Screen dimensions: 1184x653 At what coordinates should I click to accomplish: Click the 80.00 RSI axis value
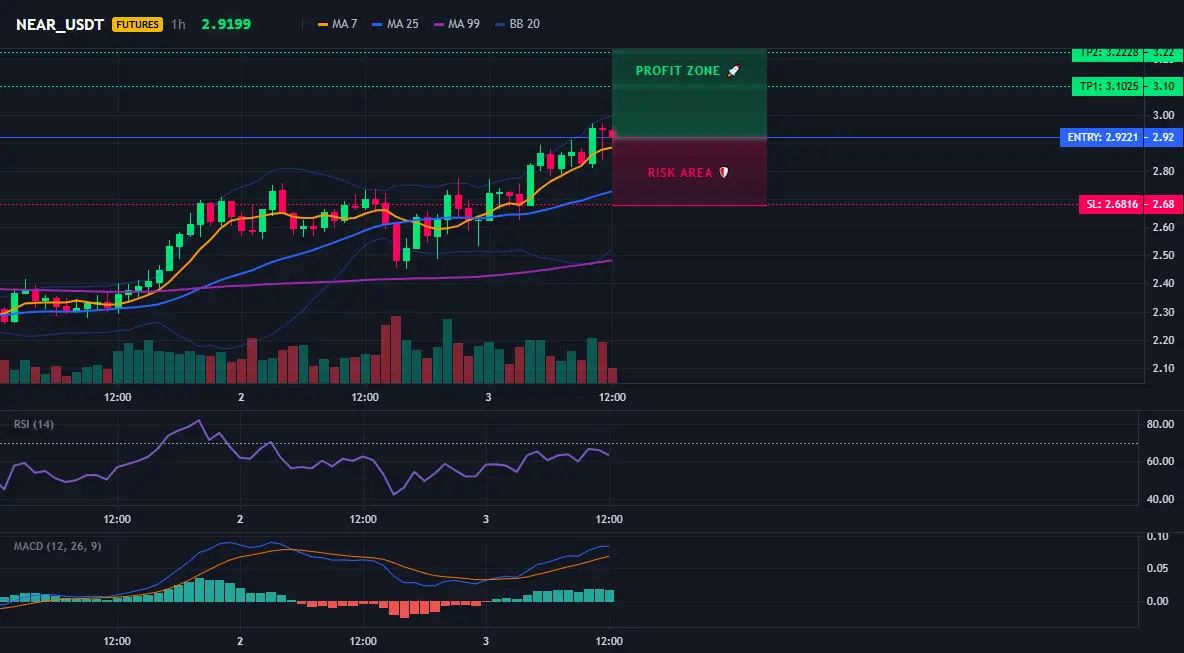tap(1160, 424)
